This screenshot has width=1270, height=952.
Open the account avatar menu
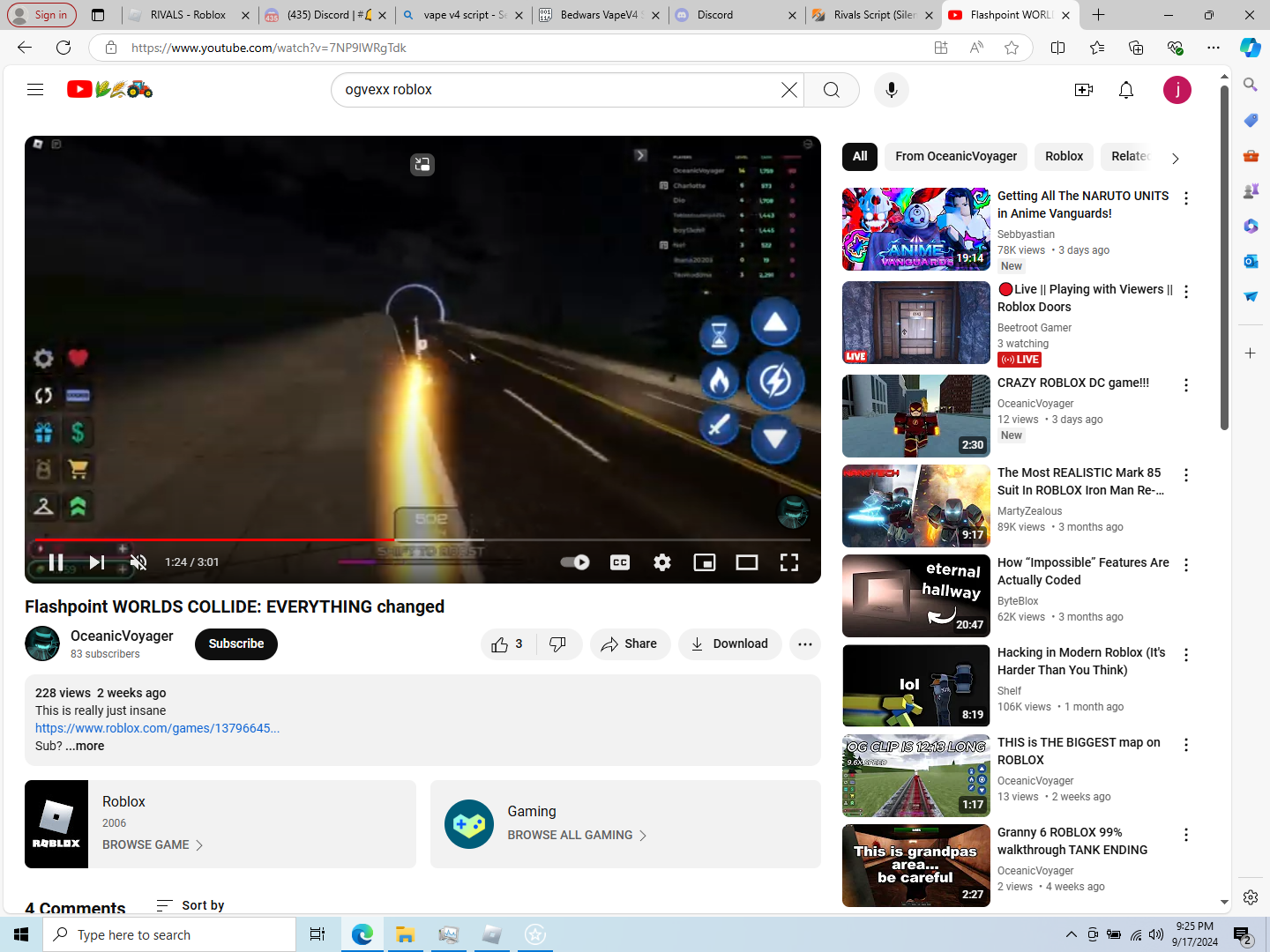1177,90
